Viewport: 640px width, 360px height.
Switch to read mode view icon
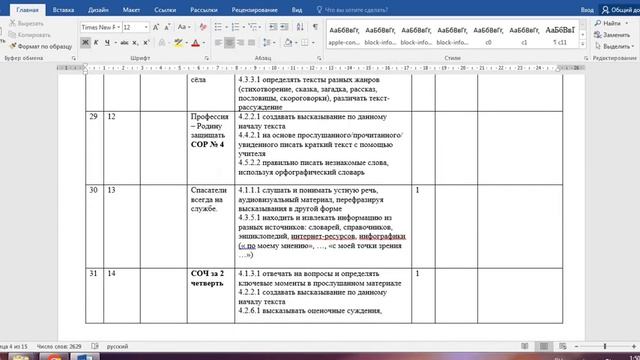524,346
